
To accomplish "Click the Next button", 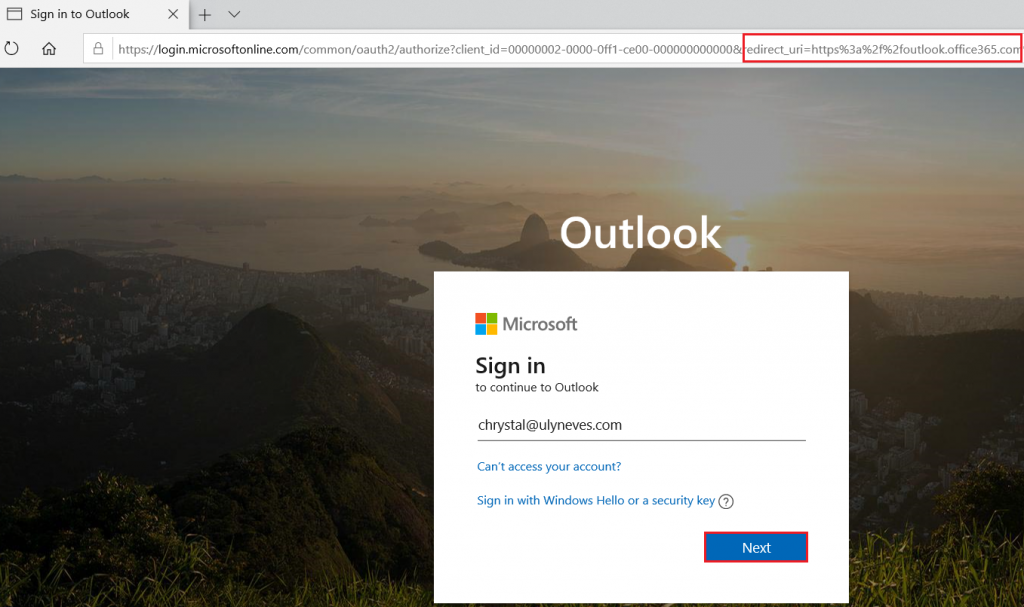I will (756, 548).
